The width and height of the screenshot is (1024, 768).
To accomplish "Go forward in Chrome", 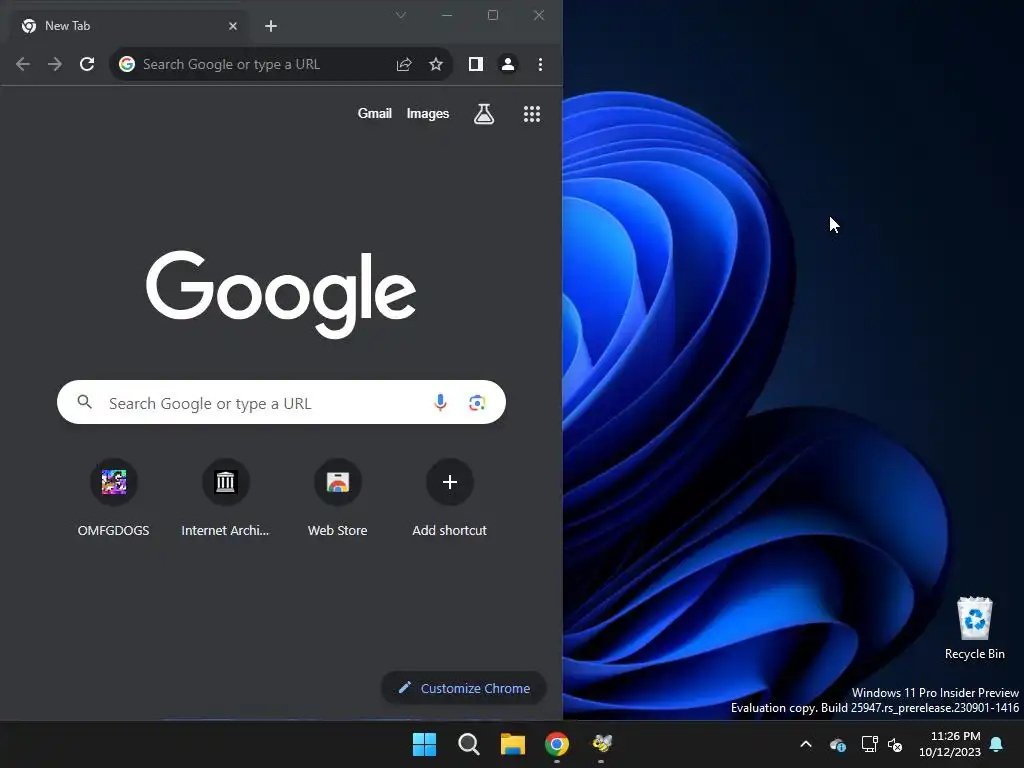I will tap(55, 64).
